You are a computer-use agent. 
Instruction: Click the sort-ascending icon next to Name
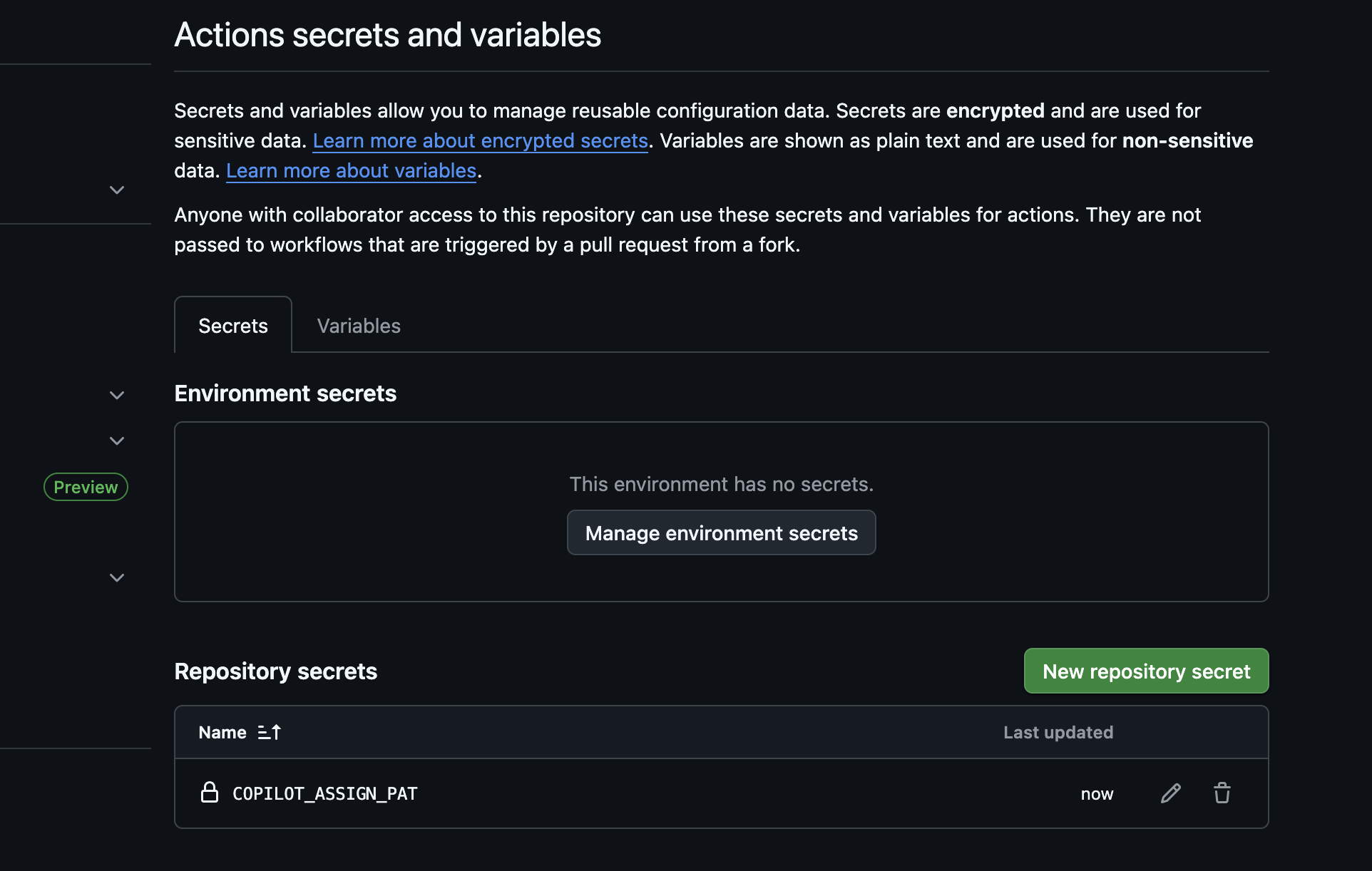click(x=270, y=732)
